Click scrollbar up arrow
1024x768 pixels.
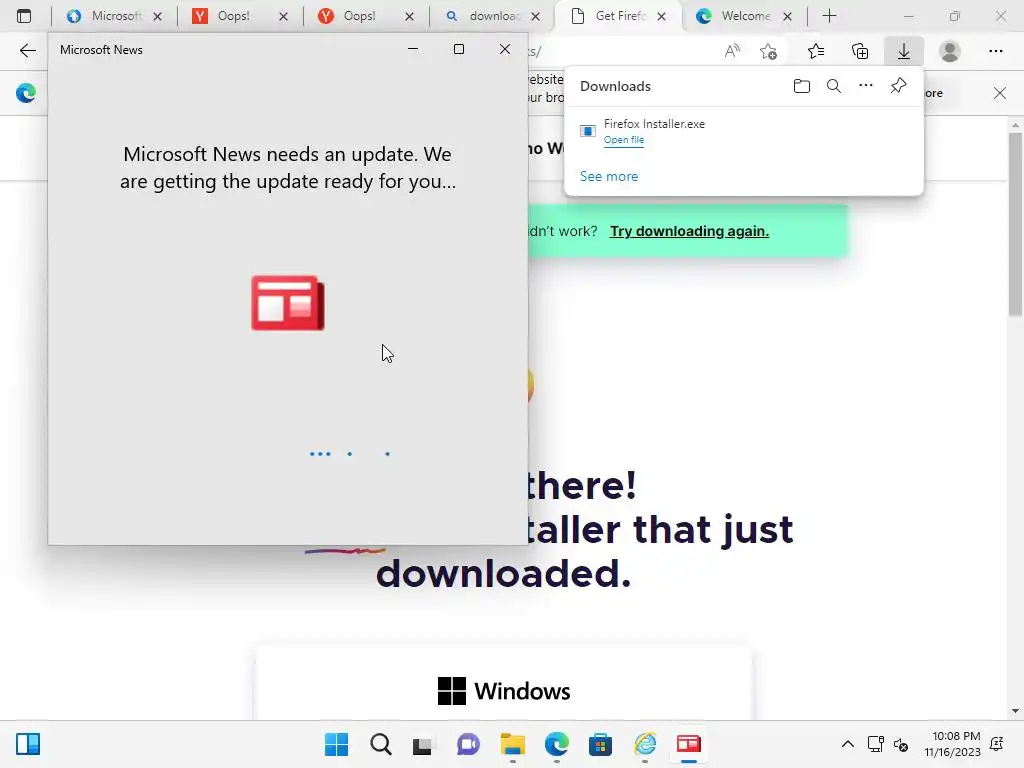point(1015,125)
